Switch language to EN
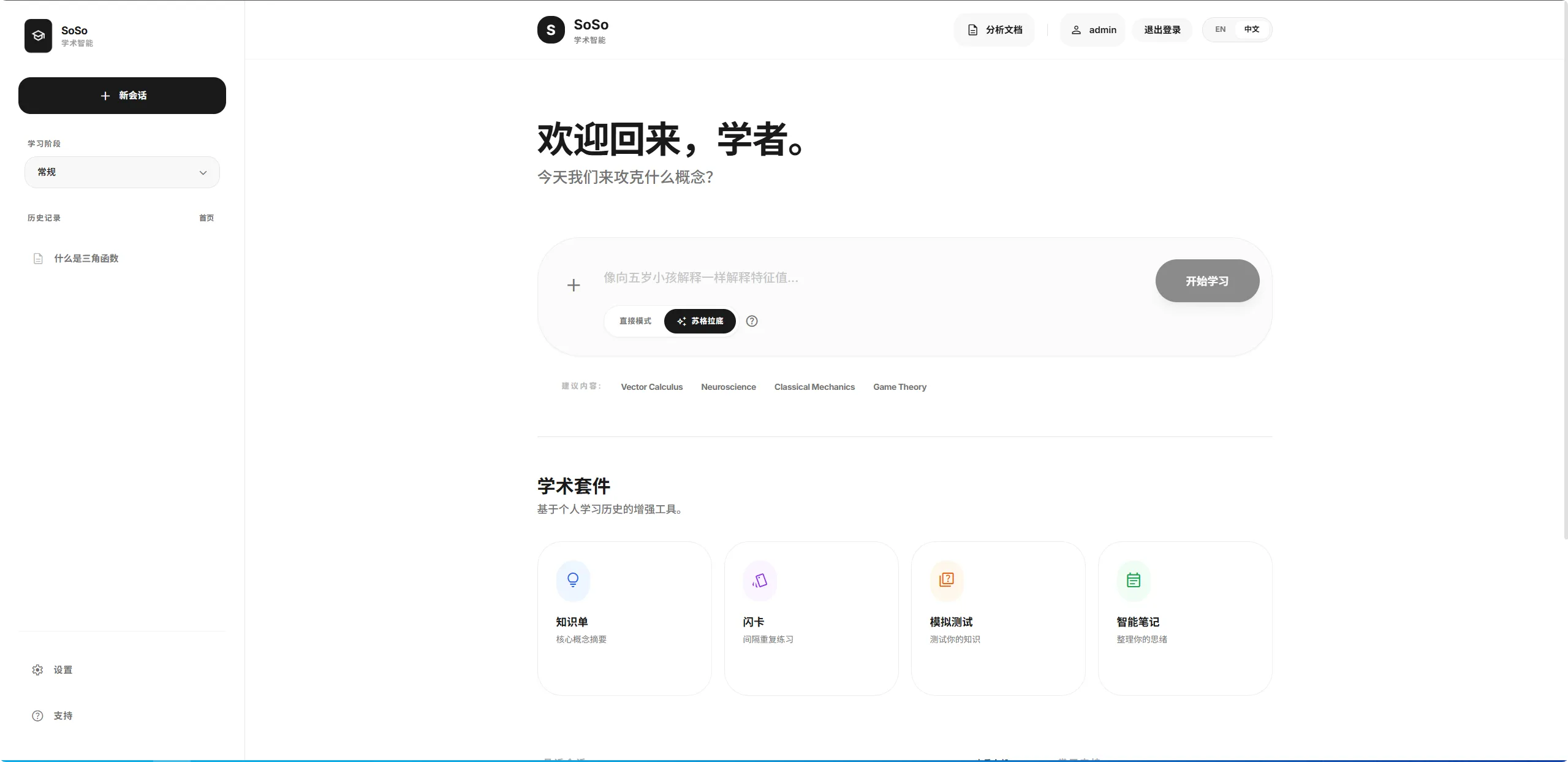This screenshot has width=1568, height=762. [1220, 29]
